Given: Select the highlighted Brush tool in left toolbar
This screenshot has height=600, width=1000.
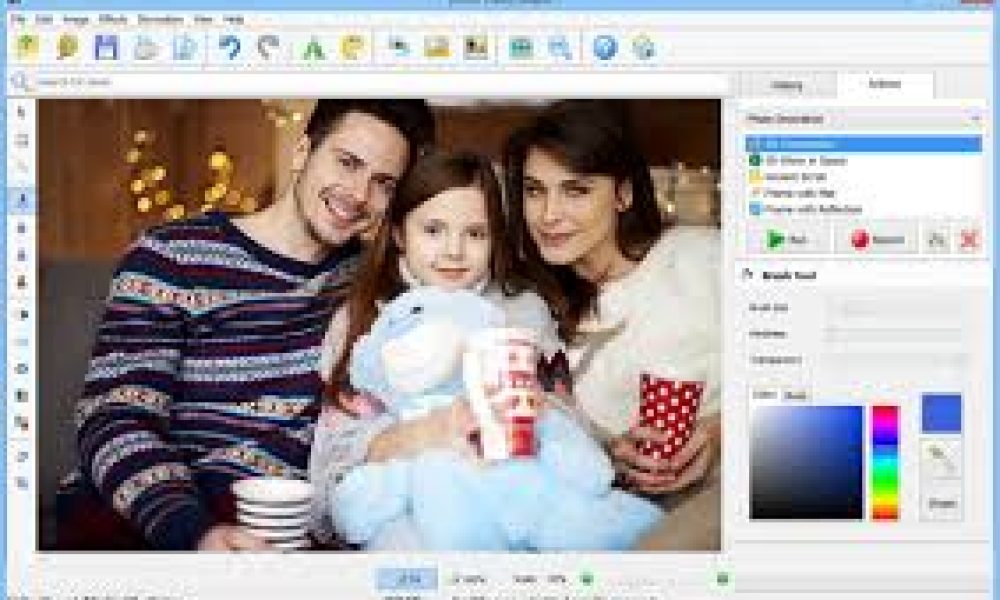Looking at the screenshot, I should pos(22,200).
